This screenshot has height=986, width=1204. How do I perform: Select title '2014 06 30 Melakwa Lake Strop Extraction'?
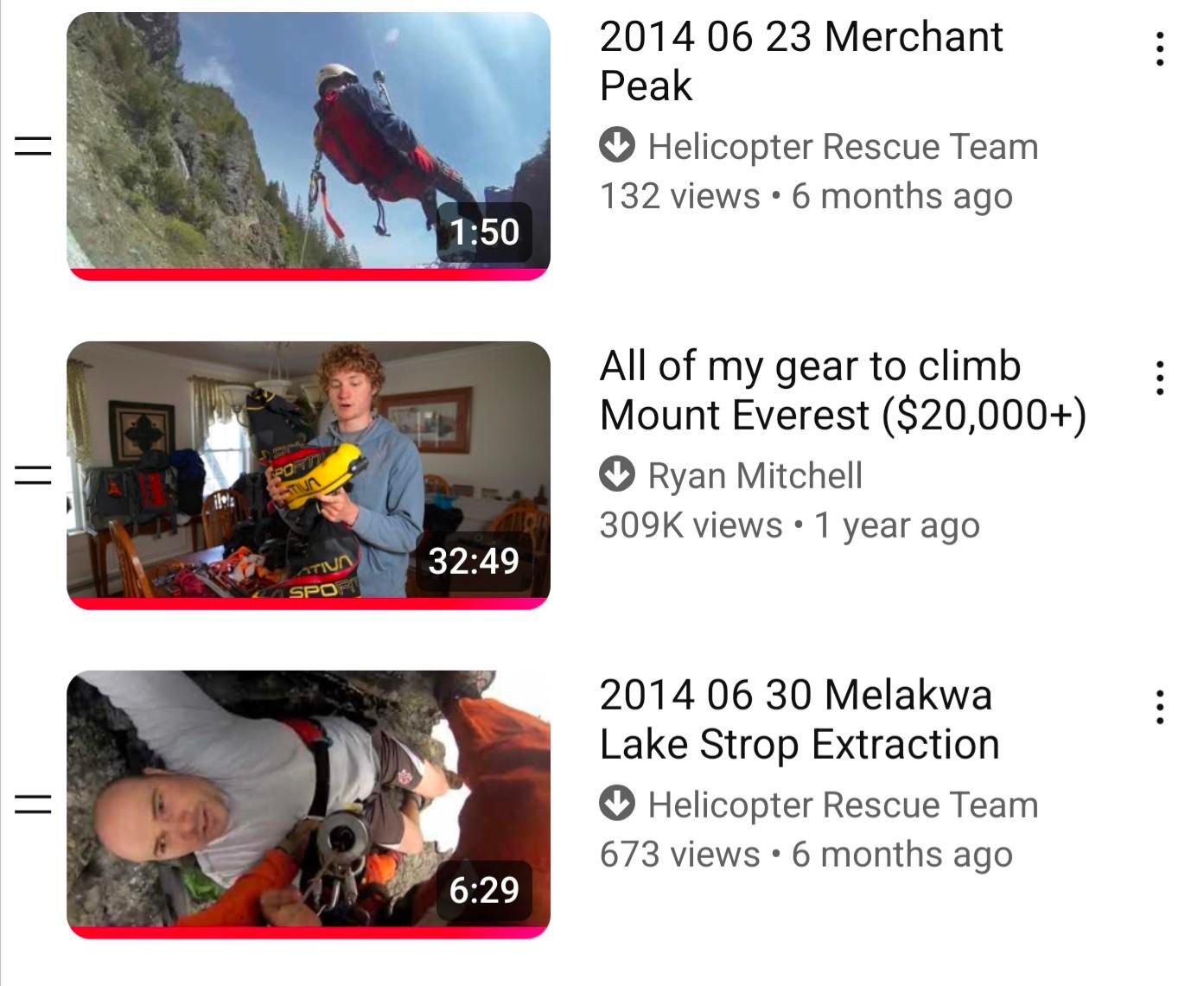pyautogui.click(x=799, y=719)
